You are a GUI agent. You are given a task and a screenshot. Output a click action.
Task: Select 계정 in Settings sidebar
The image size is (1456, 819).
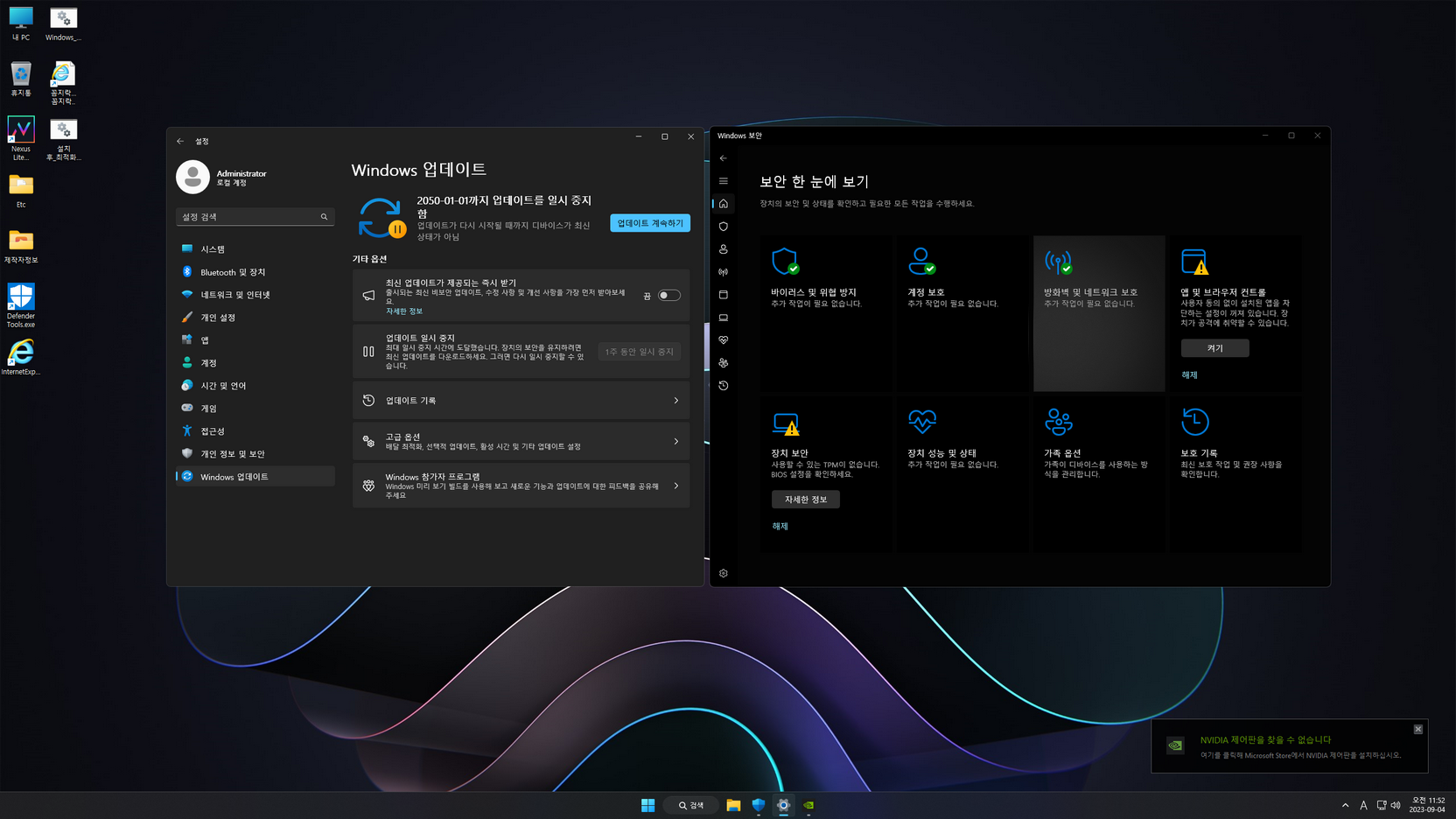(x=255, y=363)
